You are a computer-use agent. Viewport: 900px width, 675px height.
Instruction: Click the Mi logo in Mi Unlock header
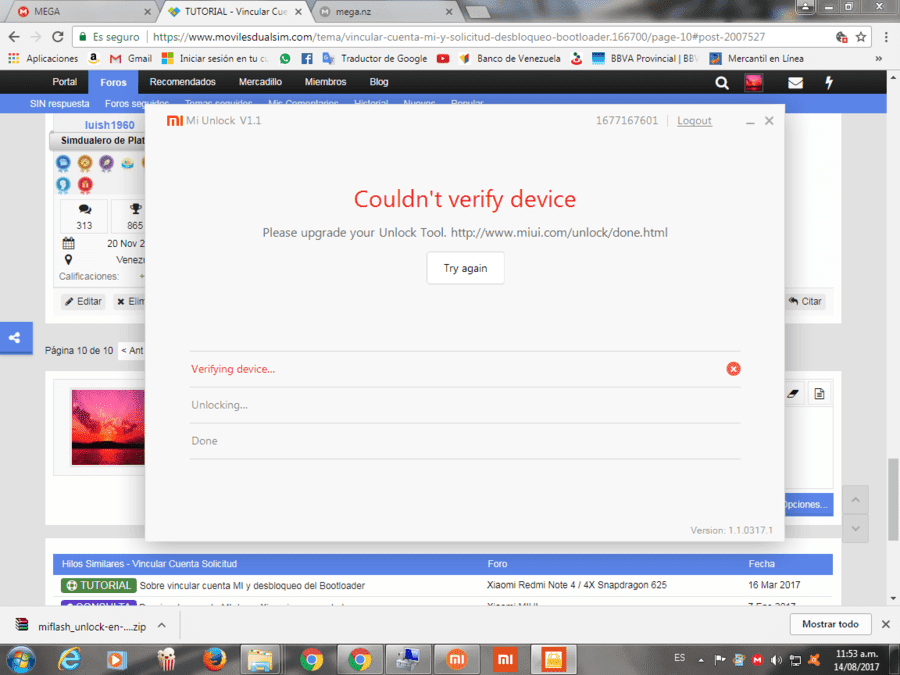(x=174, y=121)
